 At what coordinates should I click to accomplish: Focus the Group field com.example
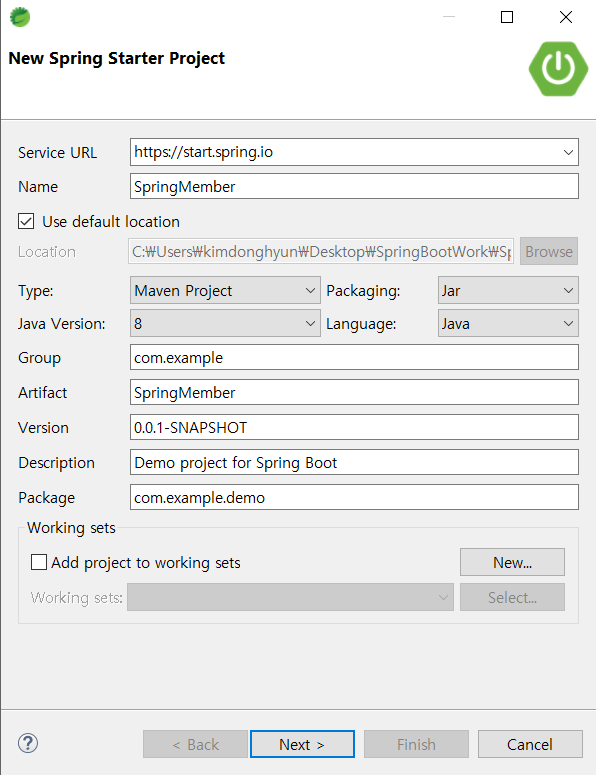tap(354, 357)
